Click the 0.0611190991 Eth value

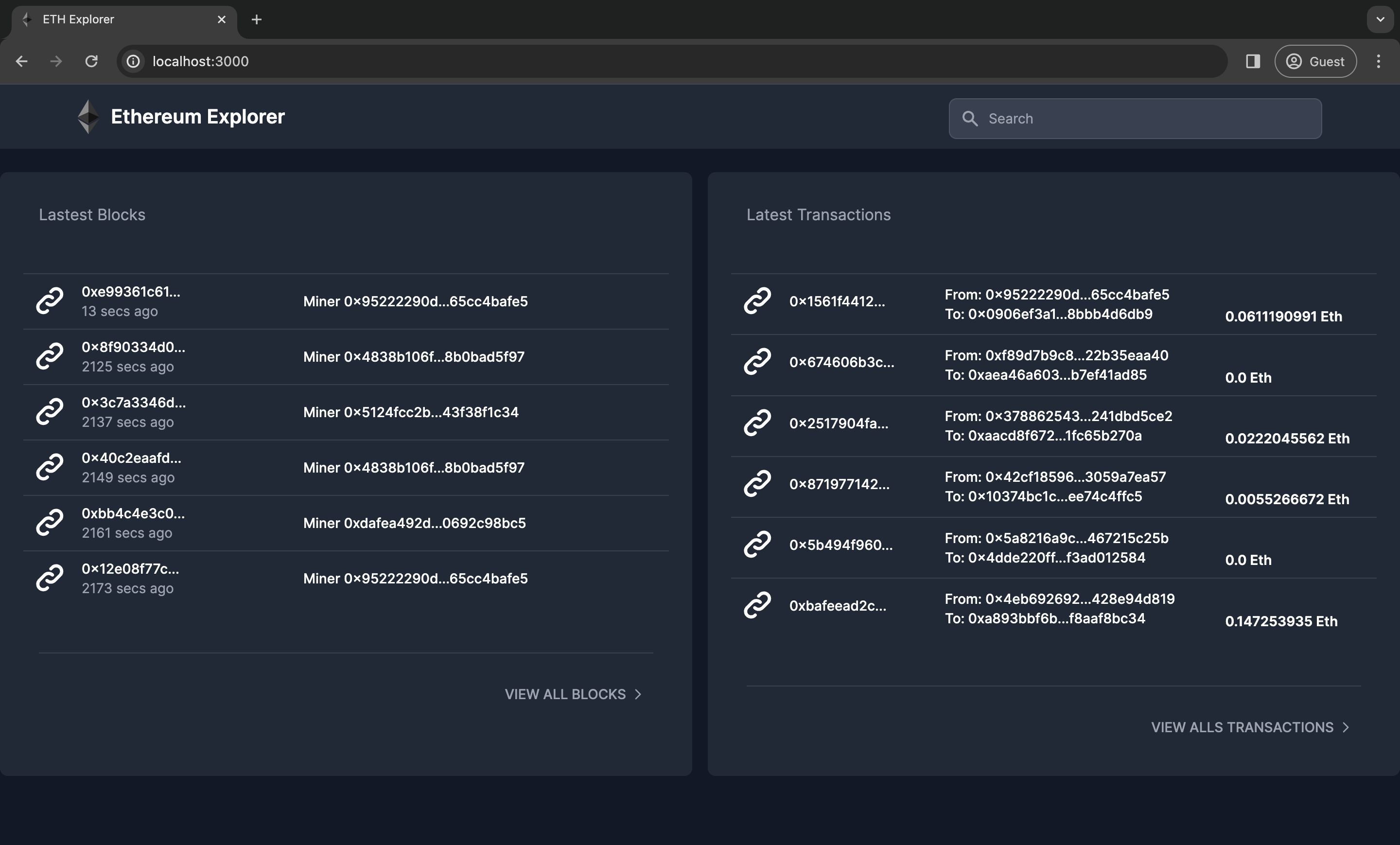1283,317
